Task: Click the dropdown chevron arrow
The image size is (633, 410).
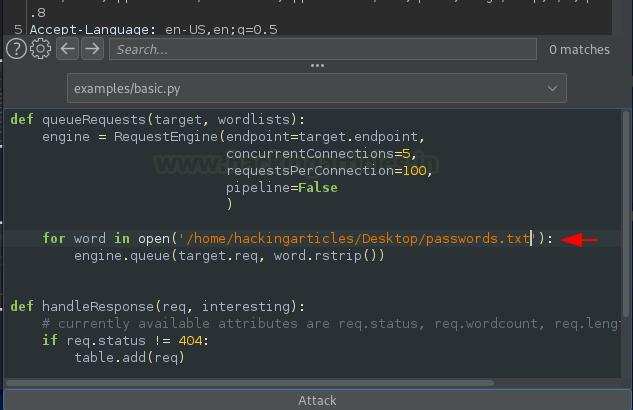Action: point(552,88)
